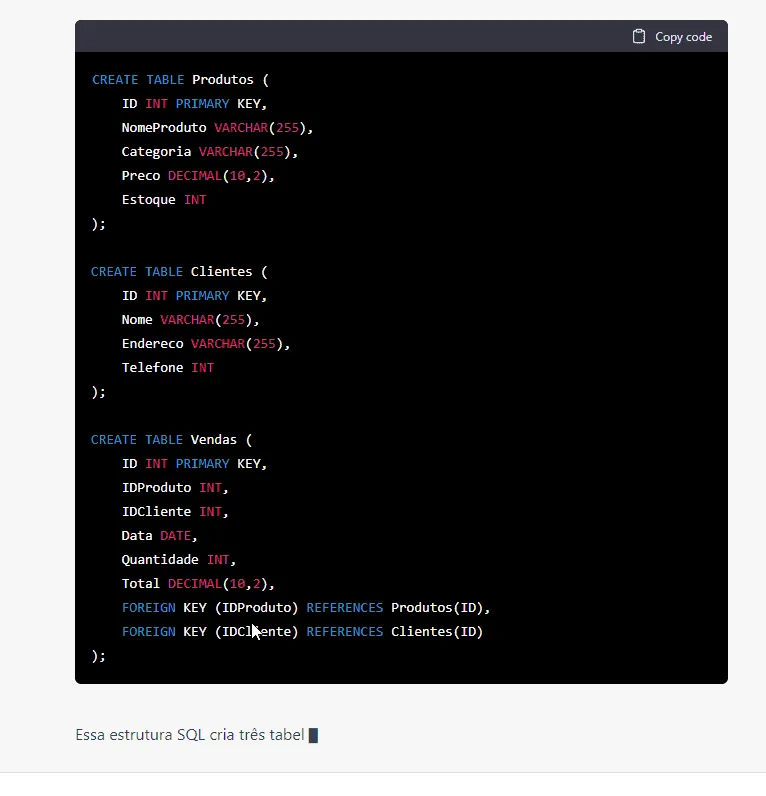
Task: Click the clipboard copy icon
Action: (639, 37)
